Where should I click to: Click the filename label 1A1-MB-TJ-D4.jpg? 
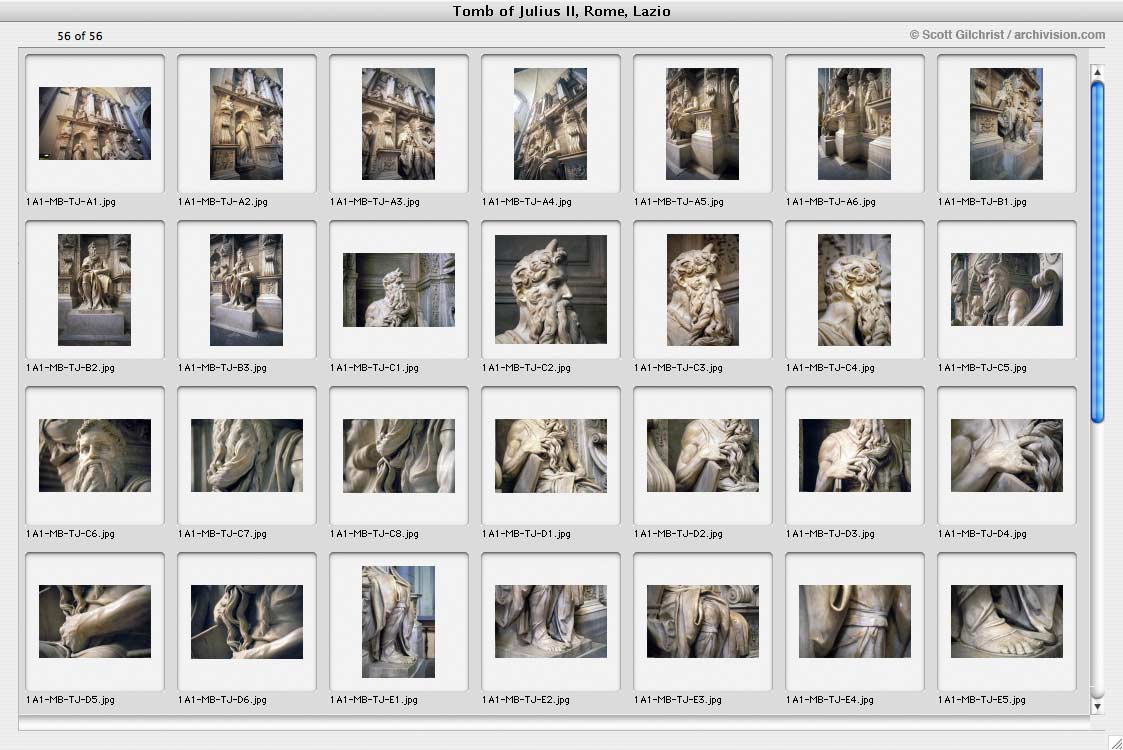pos(982,534)
